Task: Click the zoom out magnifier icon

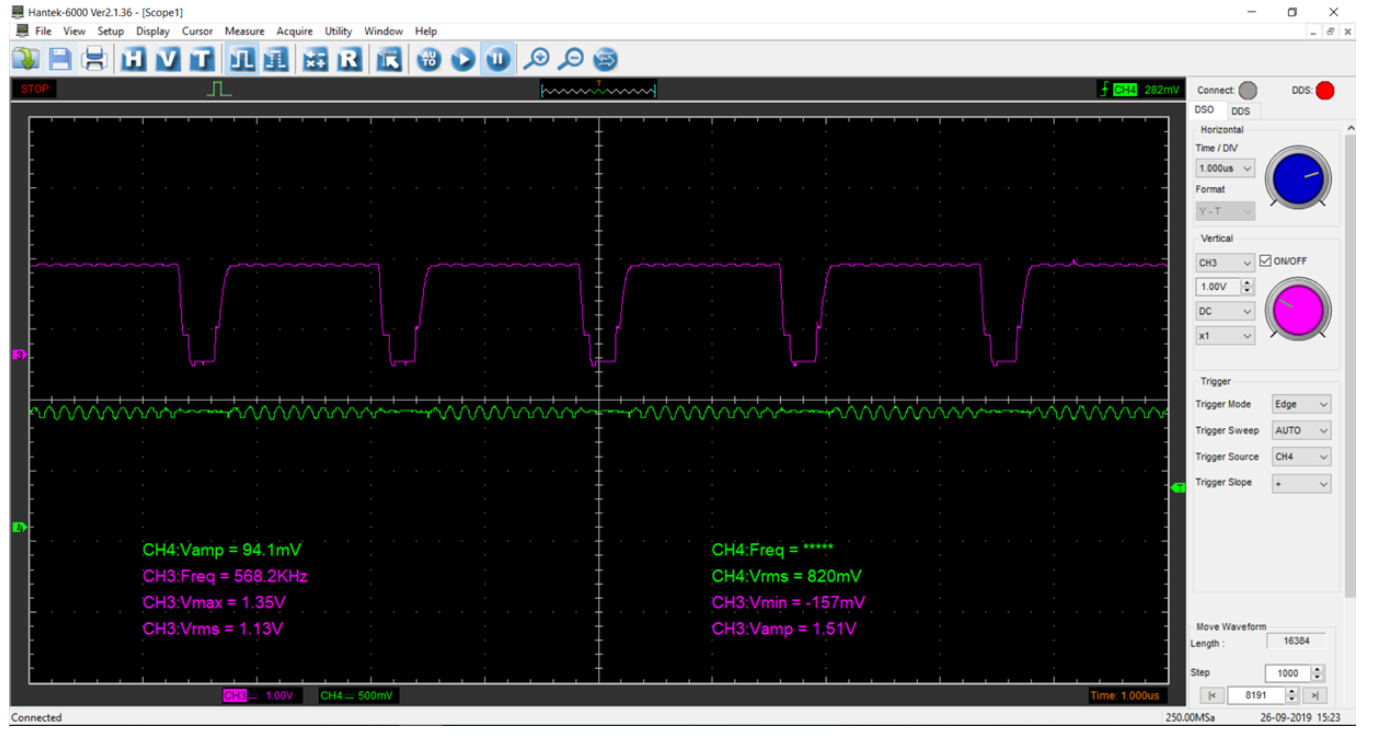Action: pos(571,59)
